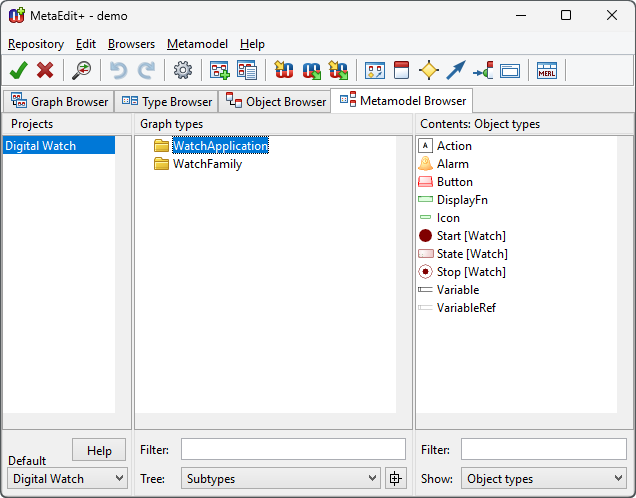Select the WatchFamily graph type

point(207,164)
